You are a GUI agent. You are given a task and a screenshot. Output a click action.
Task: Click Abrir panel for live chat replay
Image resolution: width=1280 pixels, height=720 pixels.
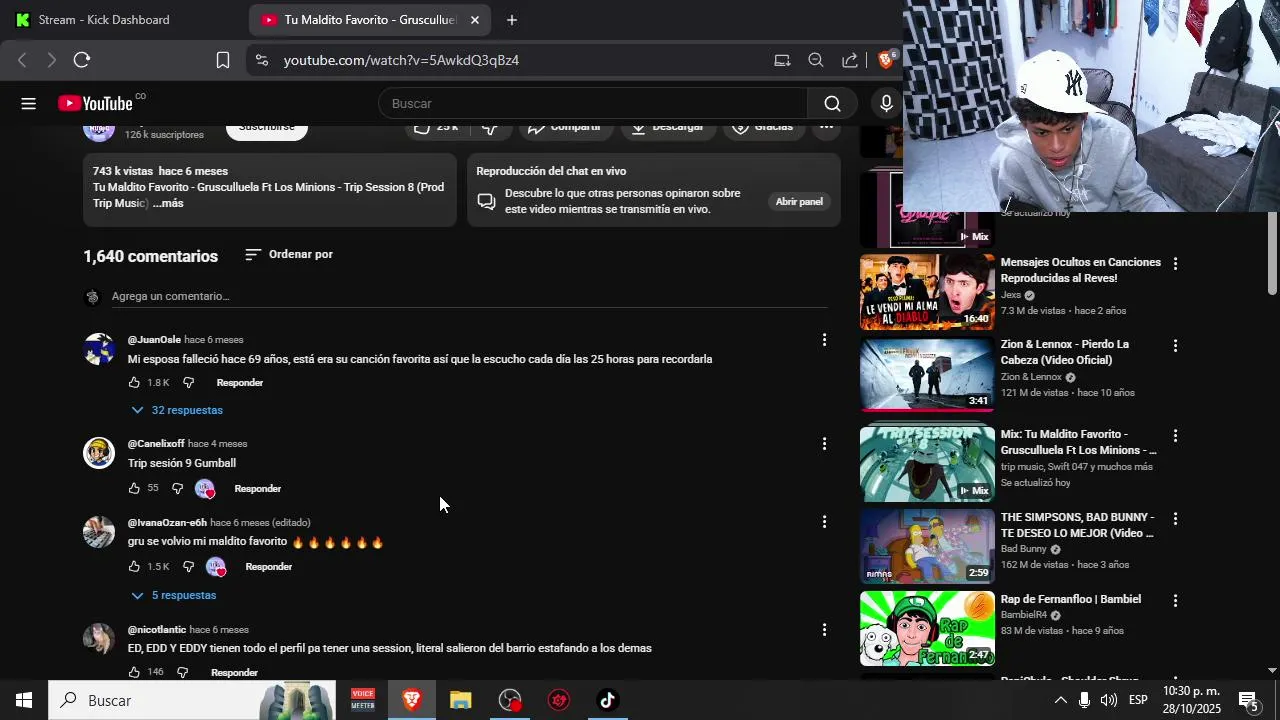click(x=799, y=201)
